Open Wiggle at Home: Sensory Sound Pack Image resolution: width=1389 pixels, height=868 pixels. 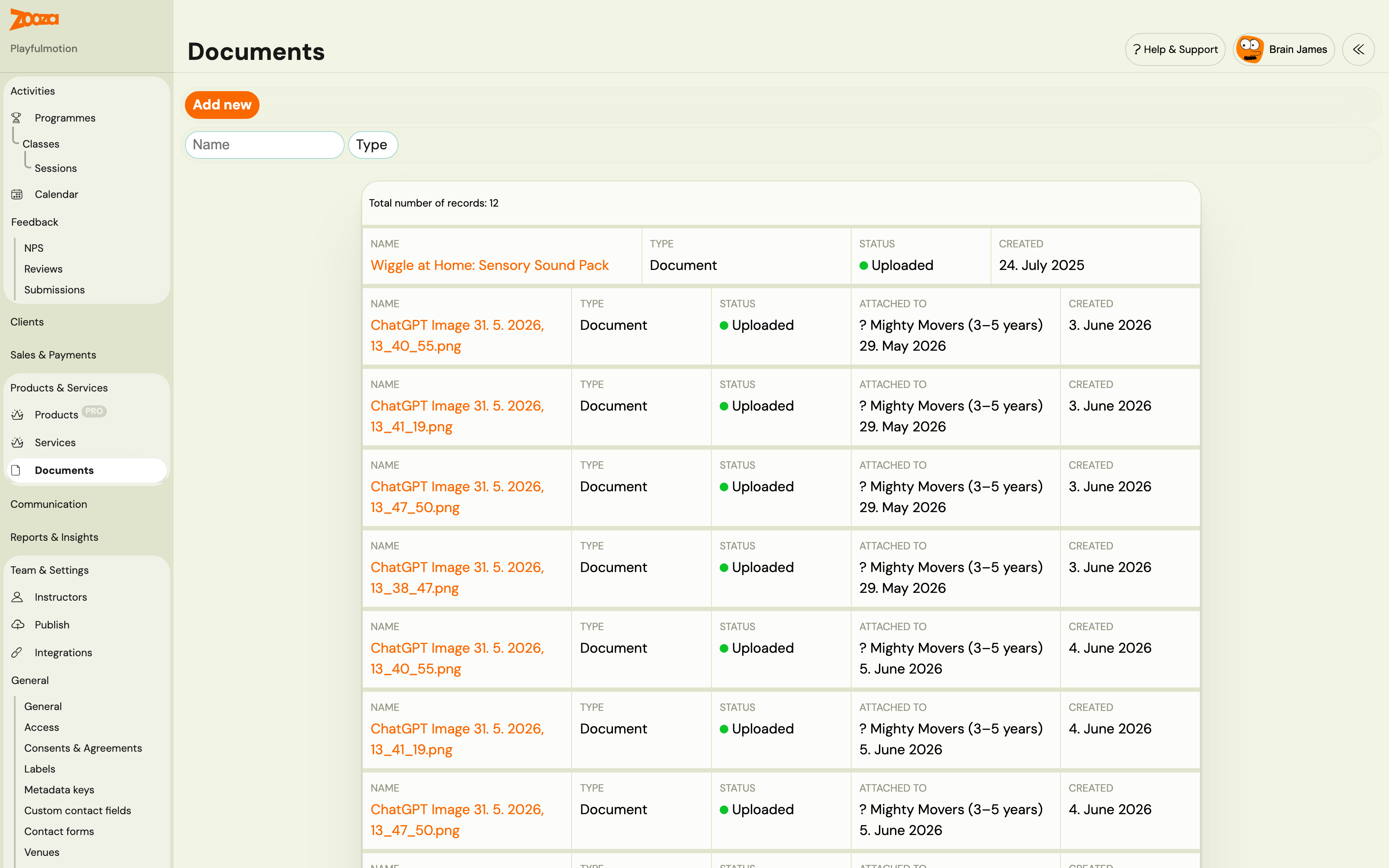489,265
